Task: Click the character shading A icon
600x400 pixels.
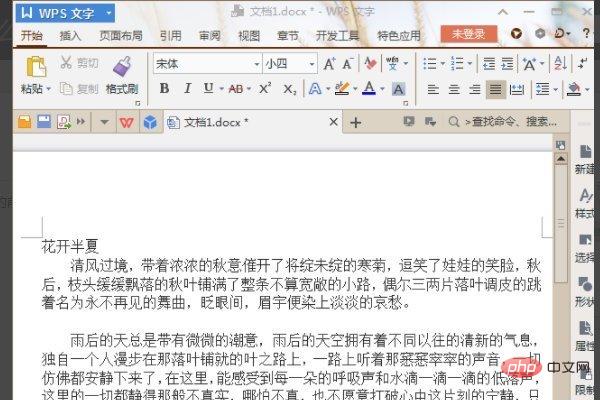Action: [x=398, y=89]
